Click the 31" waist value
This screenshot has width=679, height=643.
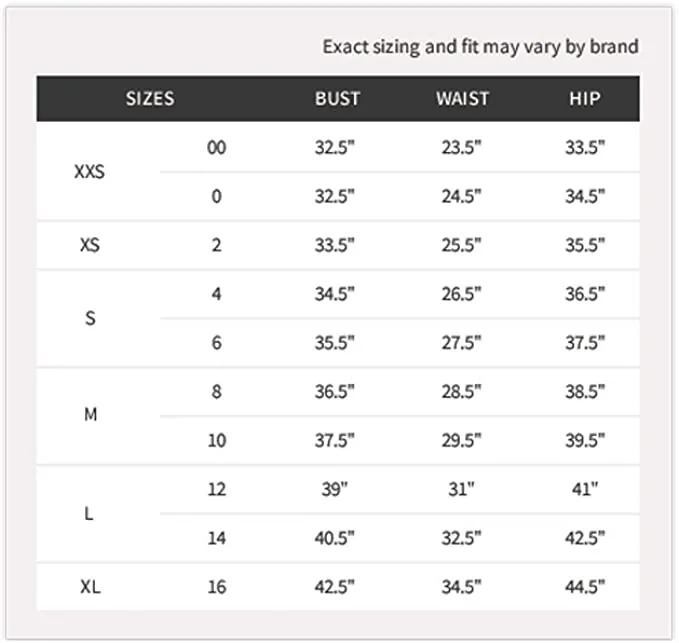click(461, 489)
